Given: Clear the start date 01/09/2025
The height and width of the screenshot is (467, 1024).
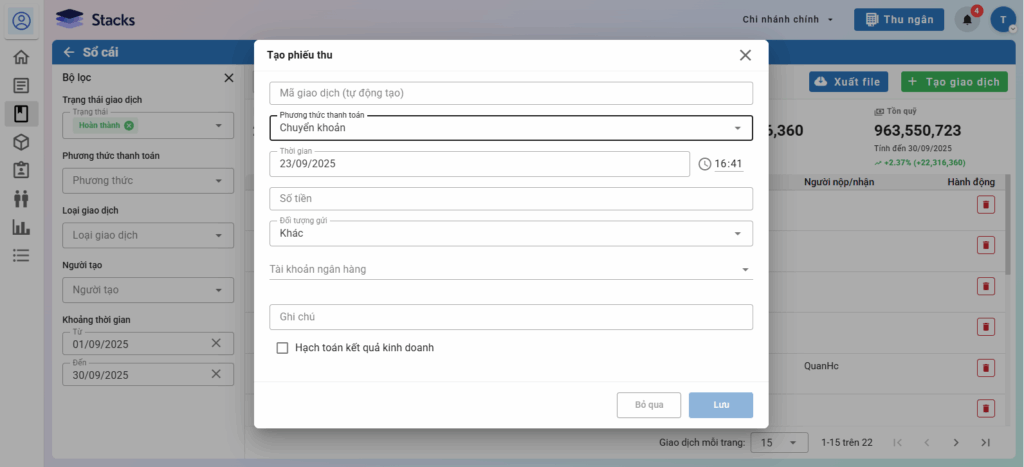Looking at the screenshot, I should point(216,343).
